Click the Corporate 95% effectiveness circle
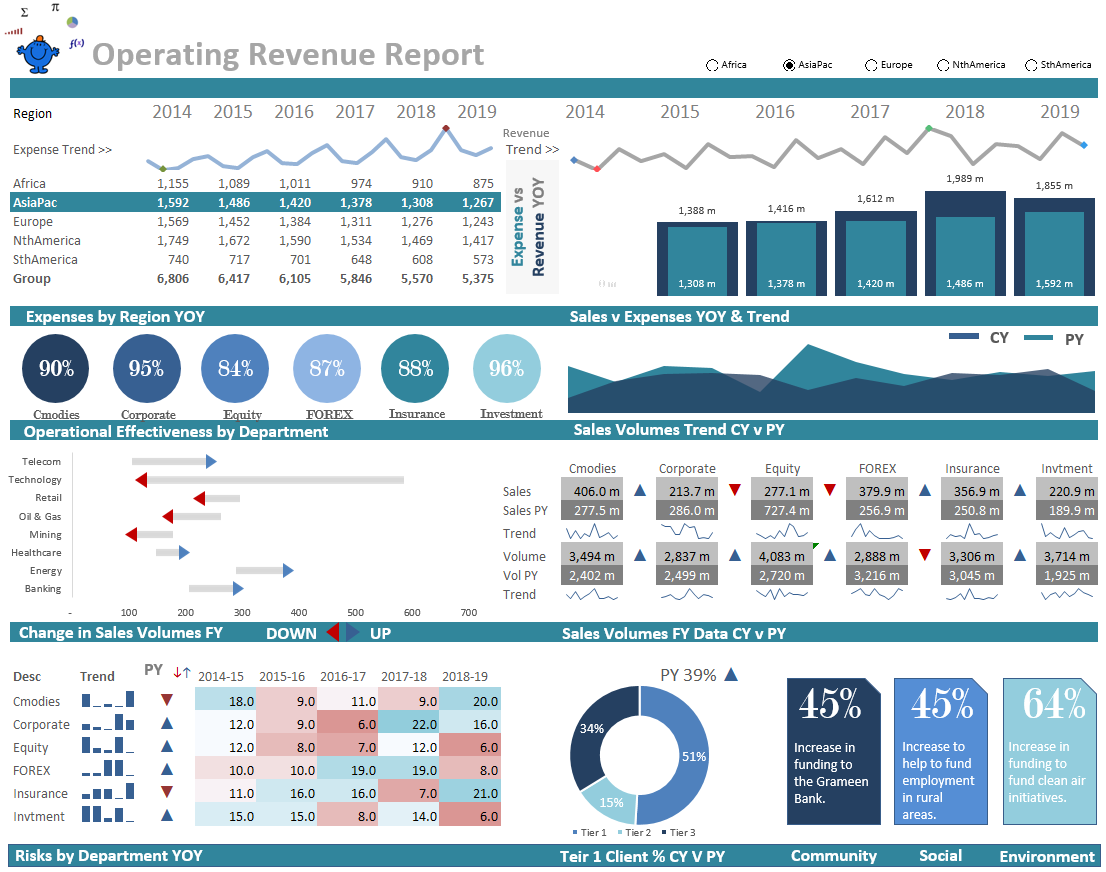Viewport: 1106px width, 872px height. [146, 370]
